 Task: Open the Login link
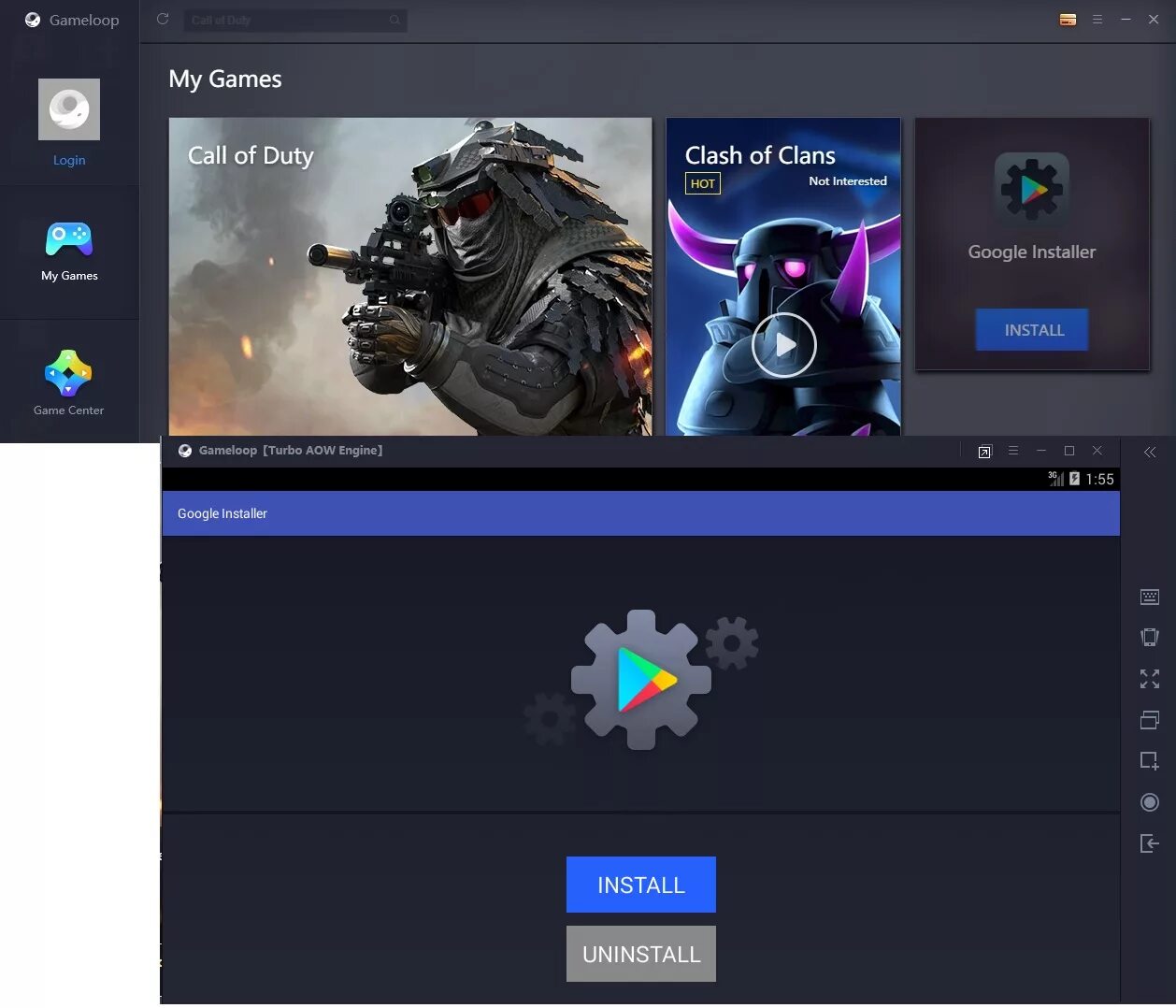pyautogui.click(x=69, y=160)
